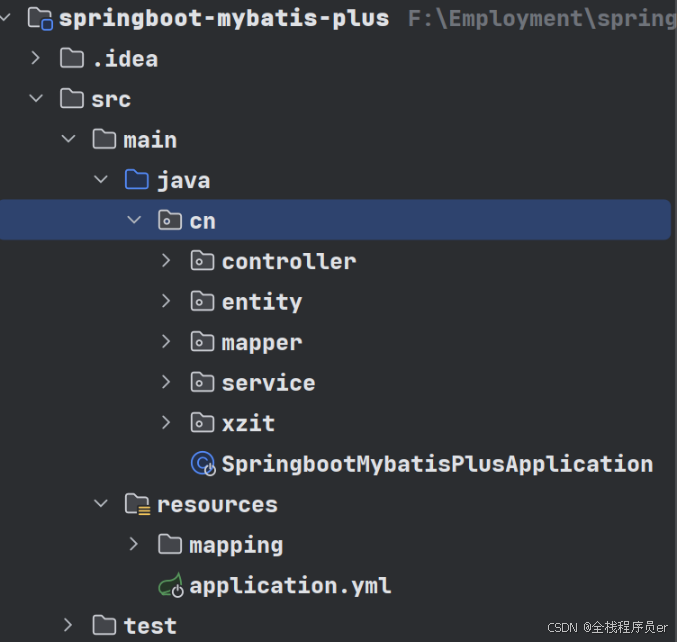677x642 pixels.
Task: Click the application.yml Spring config icon
Action: pyautogui.click(x=171, y=585)
